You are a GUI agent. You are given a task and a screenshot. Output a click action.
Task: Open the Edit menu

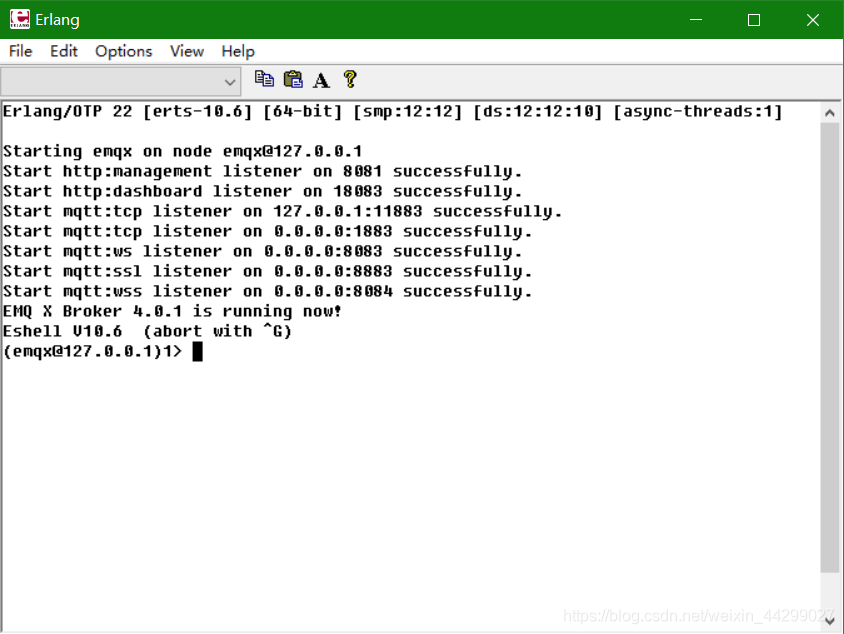point(63,51)
